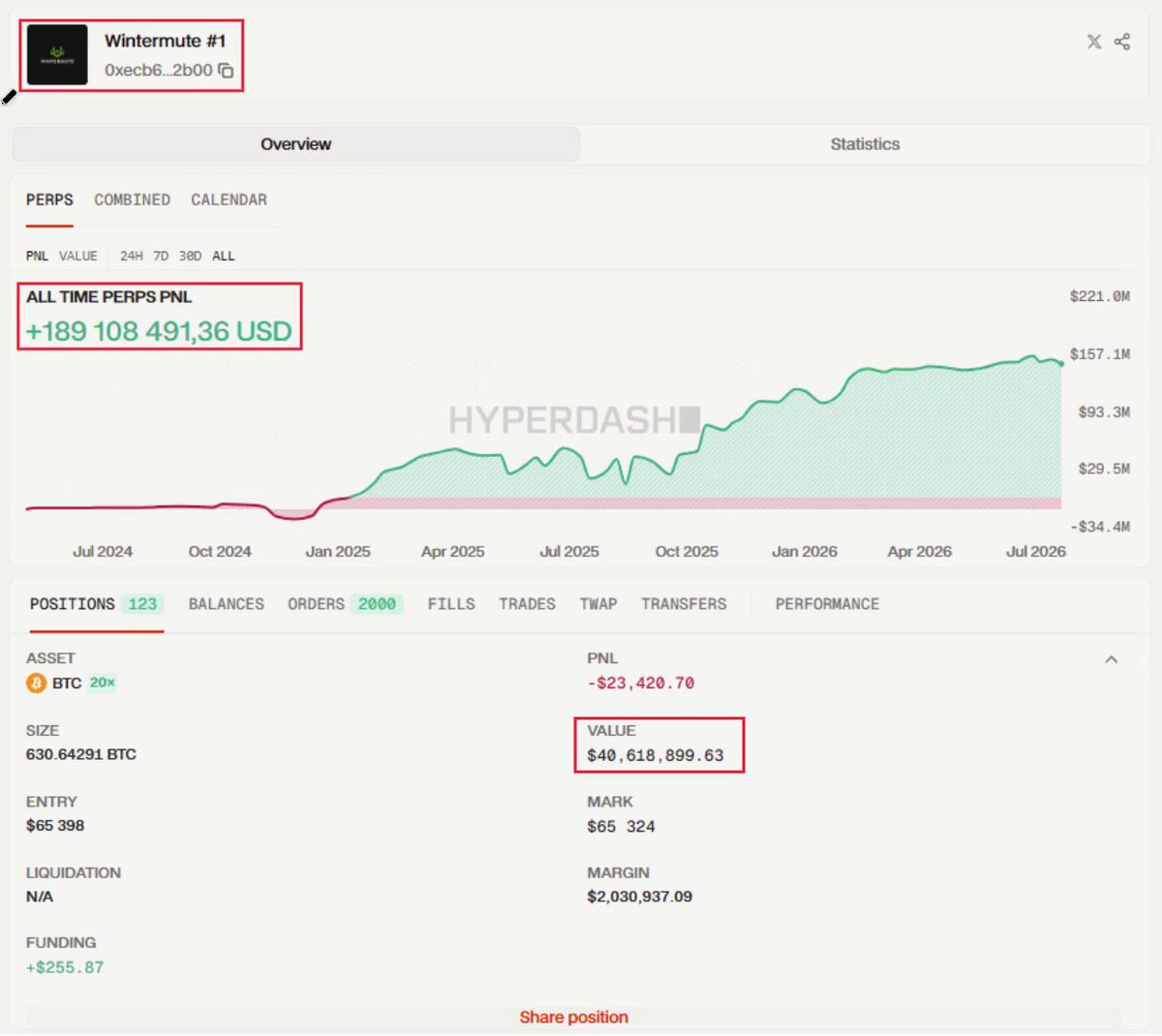
Task: Open the TWAP tab
Action: point(598,604)
